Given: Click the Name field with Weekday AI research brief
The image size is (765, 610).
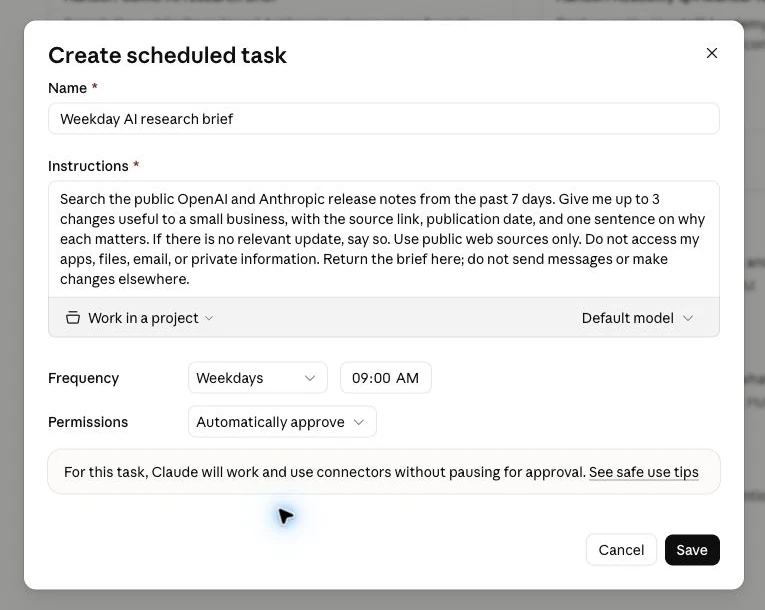Looking at the screenshot, I should pos(383,119).
